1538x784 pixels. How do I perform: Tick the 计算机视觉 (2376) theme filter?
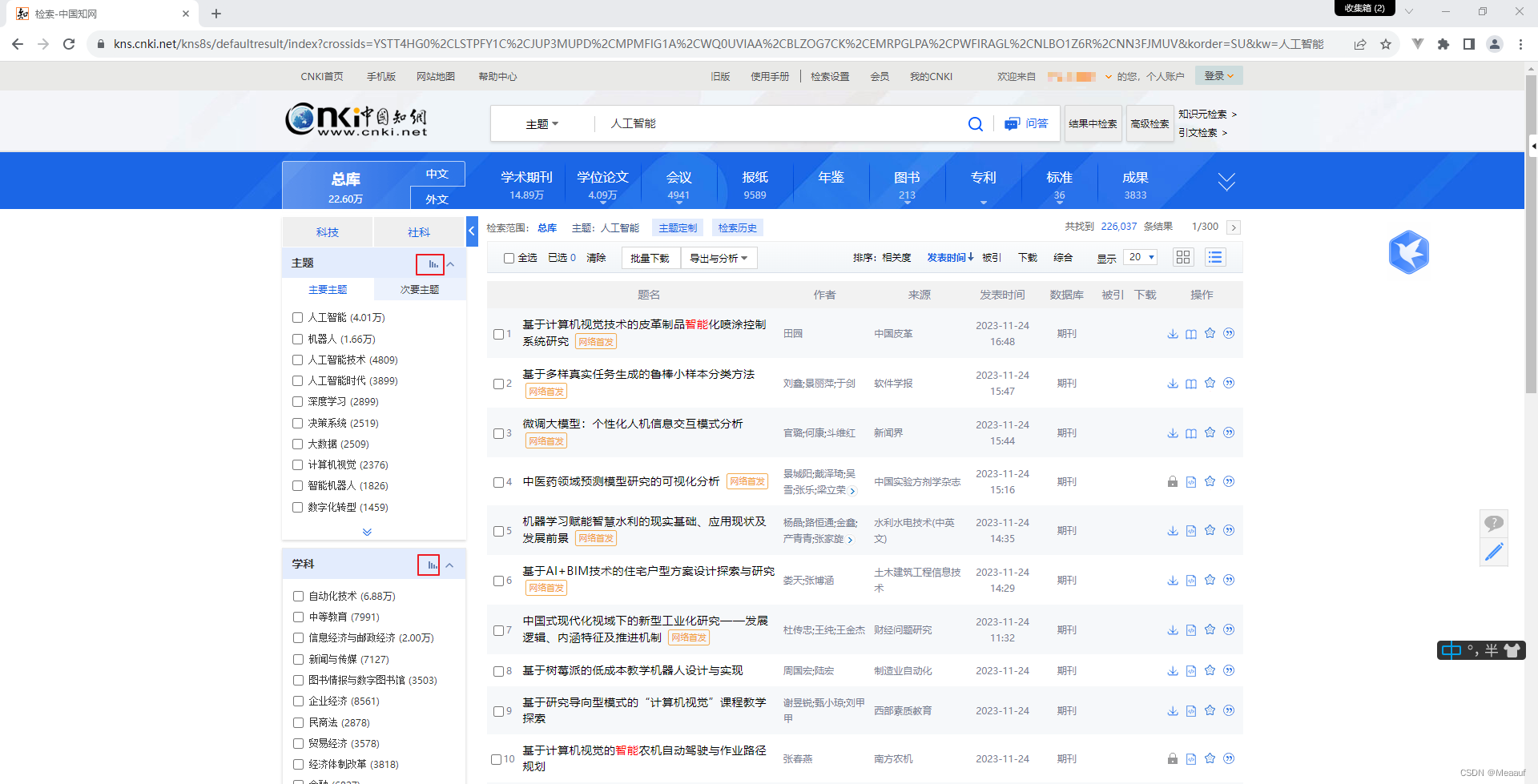tap(297, 465)
